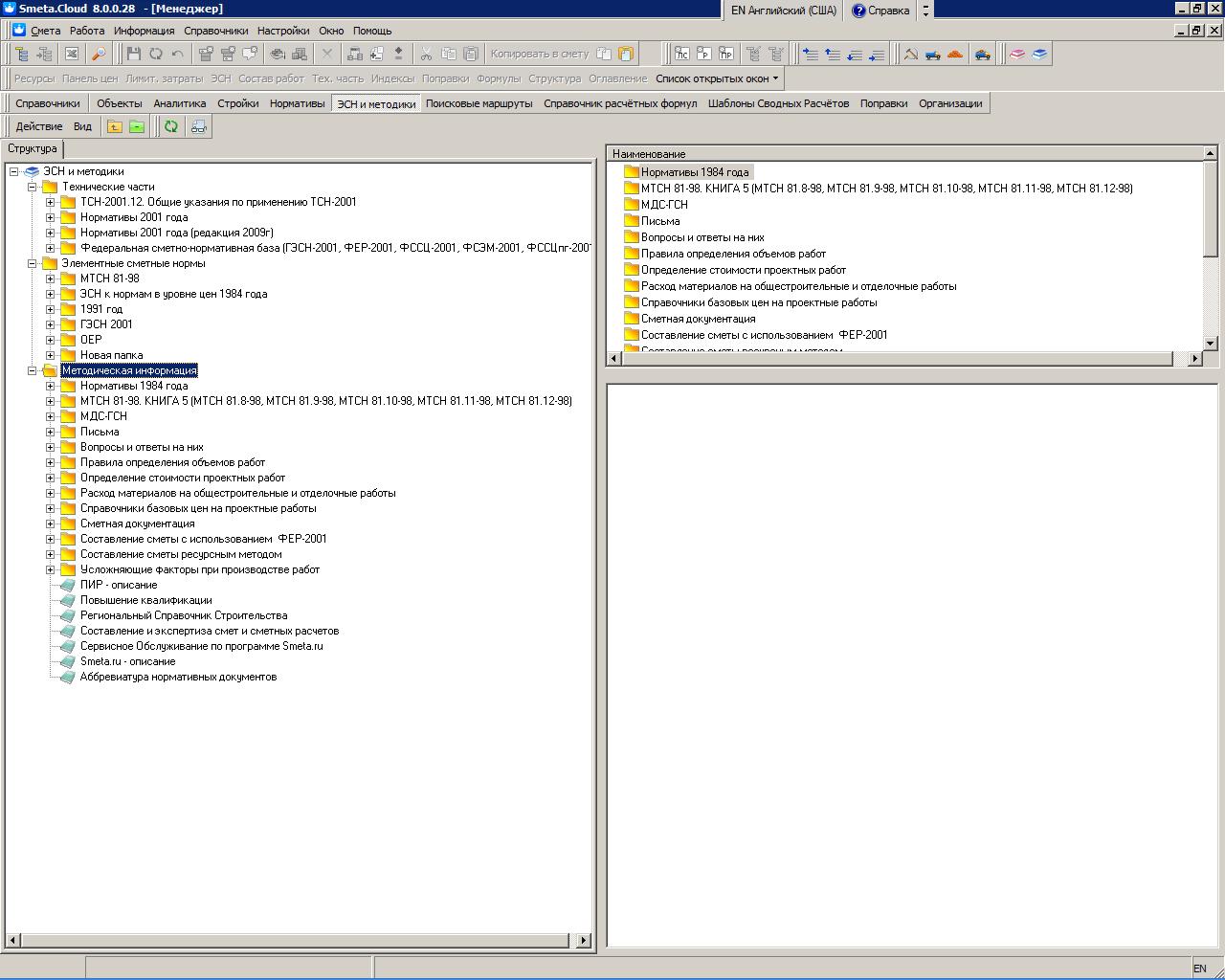Screen dimensions: 1225x980
Task: Click the tree panel's horizontal scrollbar right arrow
Action: pos(584,941)
